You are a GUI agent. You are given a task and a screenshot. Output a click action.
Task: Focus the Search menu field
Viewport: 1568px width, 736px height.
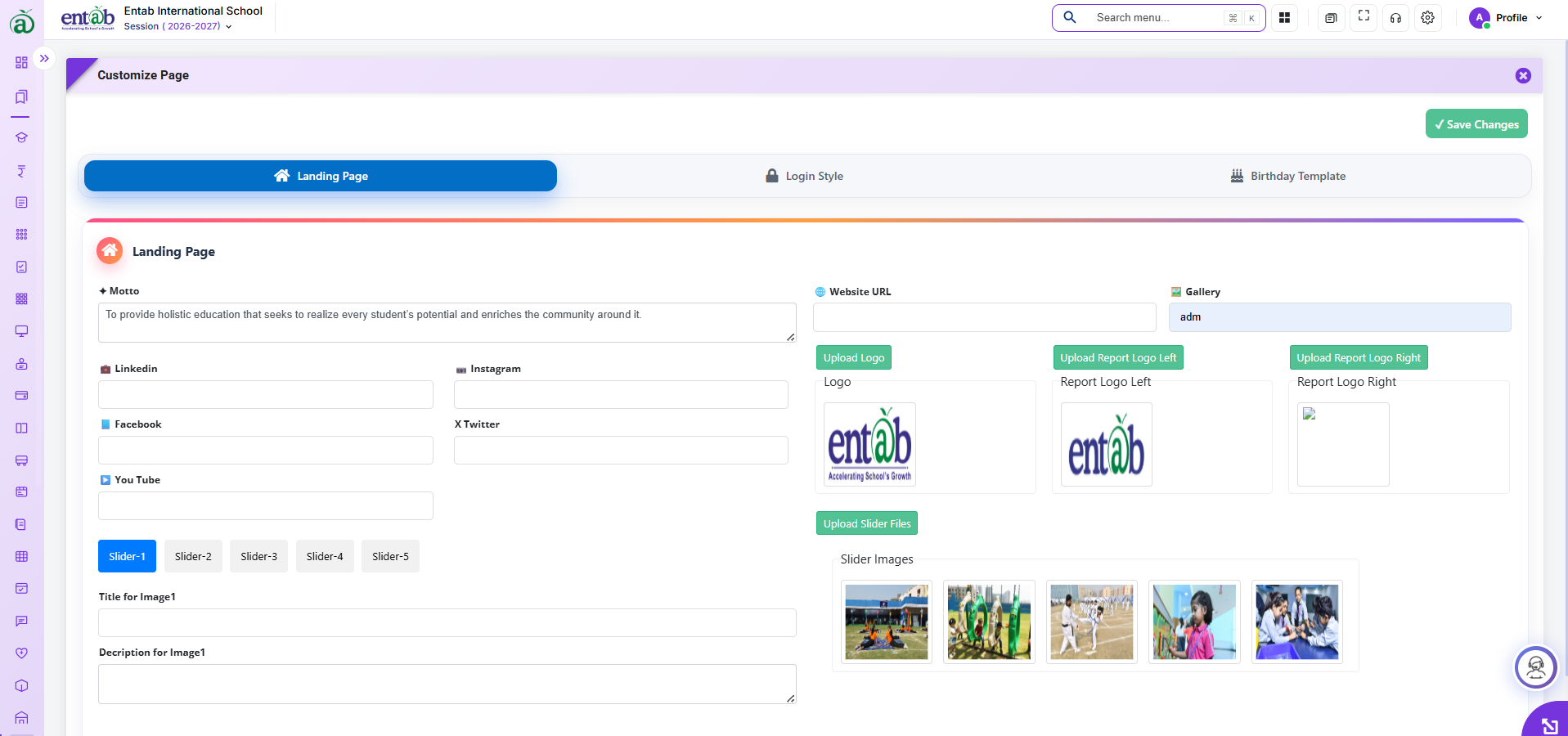coord(1158,18)
